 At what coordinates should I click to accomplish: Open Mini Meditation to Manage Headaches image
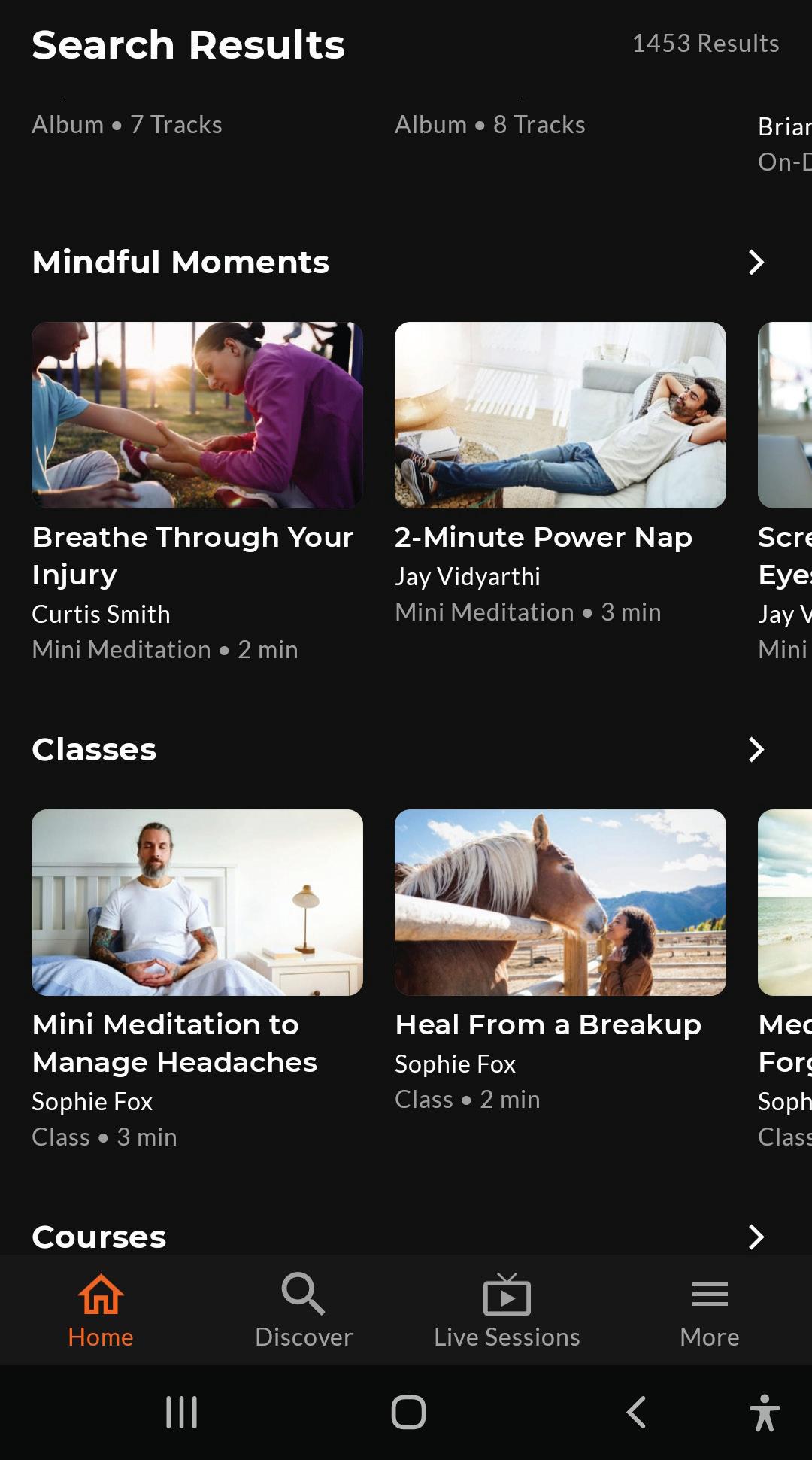197,903
